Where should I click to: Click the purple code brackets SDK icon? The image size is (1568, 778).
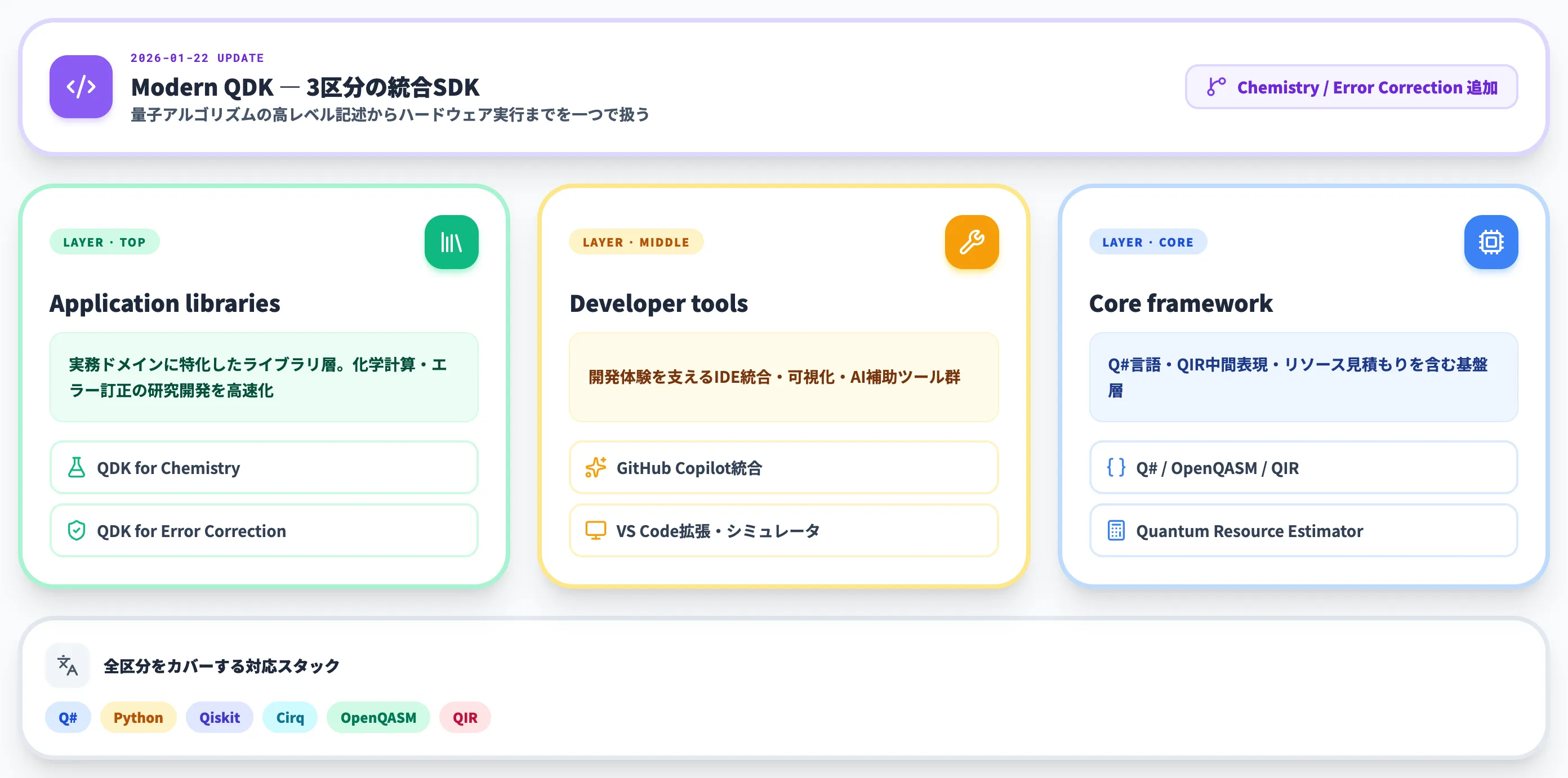81,86
